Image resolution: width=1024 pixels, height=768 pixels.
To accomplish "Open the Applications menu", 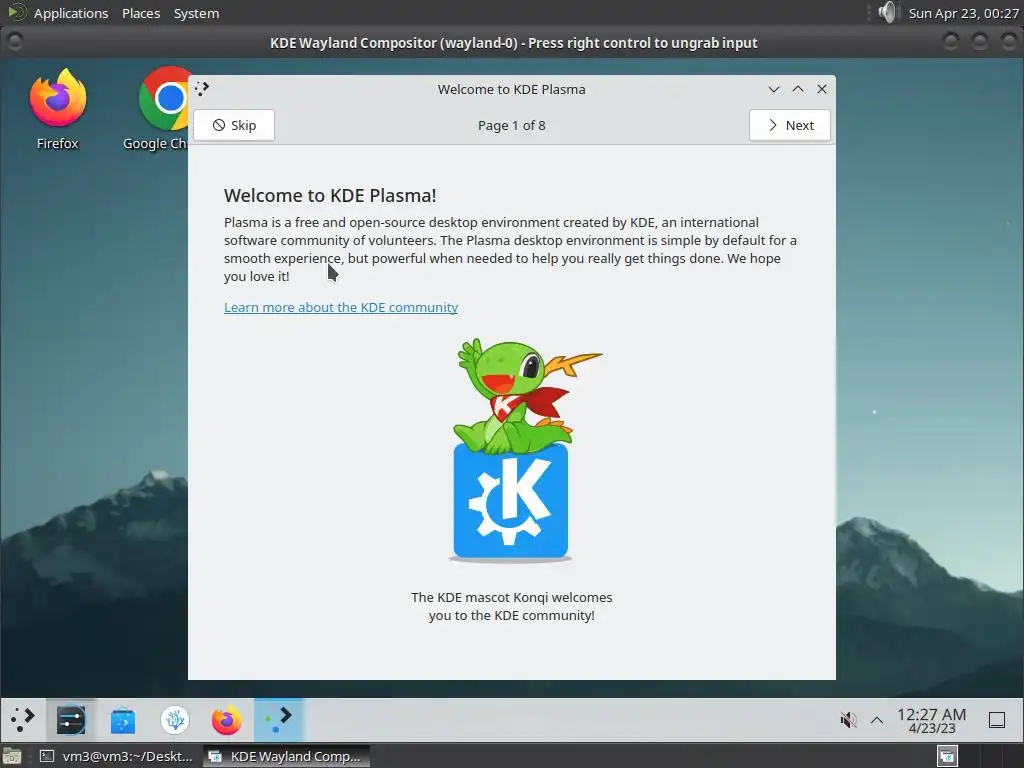I will [x=71, y=13].
